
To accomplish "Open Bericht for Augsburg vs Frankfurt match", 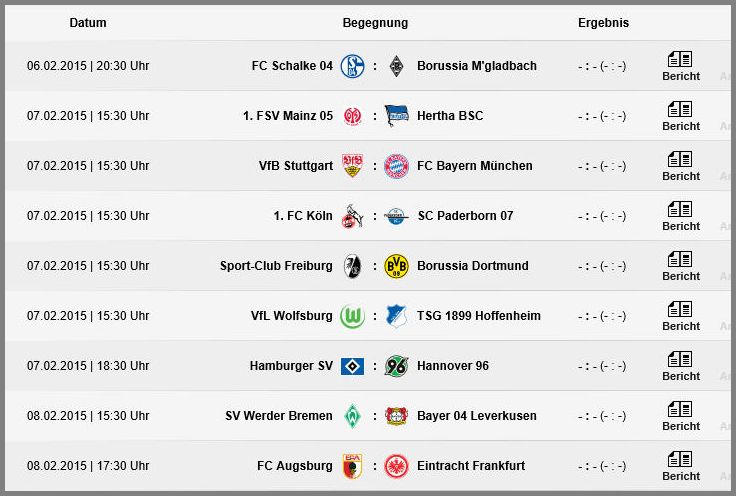I will pyautogui.click(x=681, y=466).
